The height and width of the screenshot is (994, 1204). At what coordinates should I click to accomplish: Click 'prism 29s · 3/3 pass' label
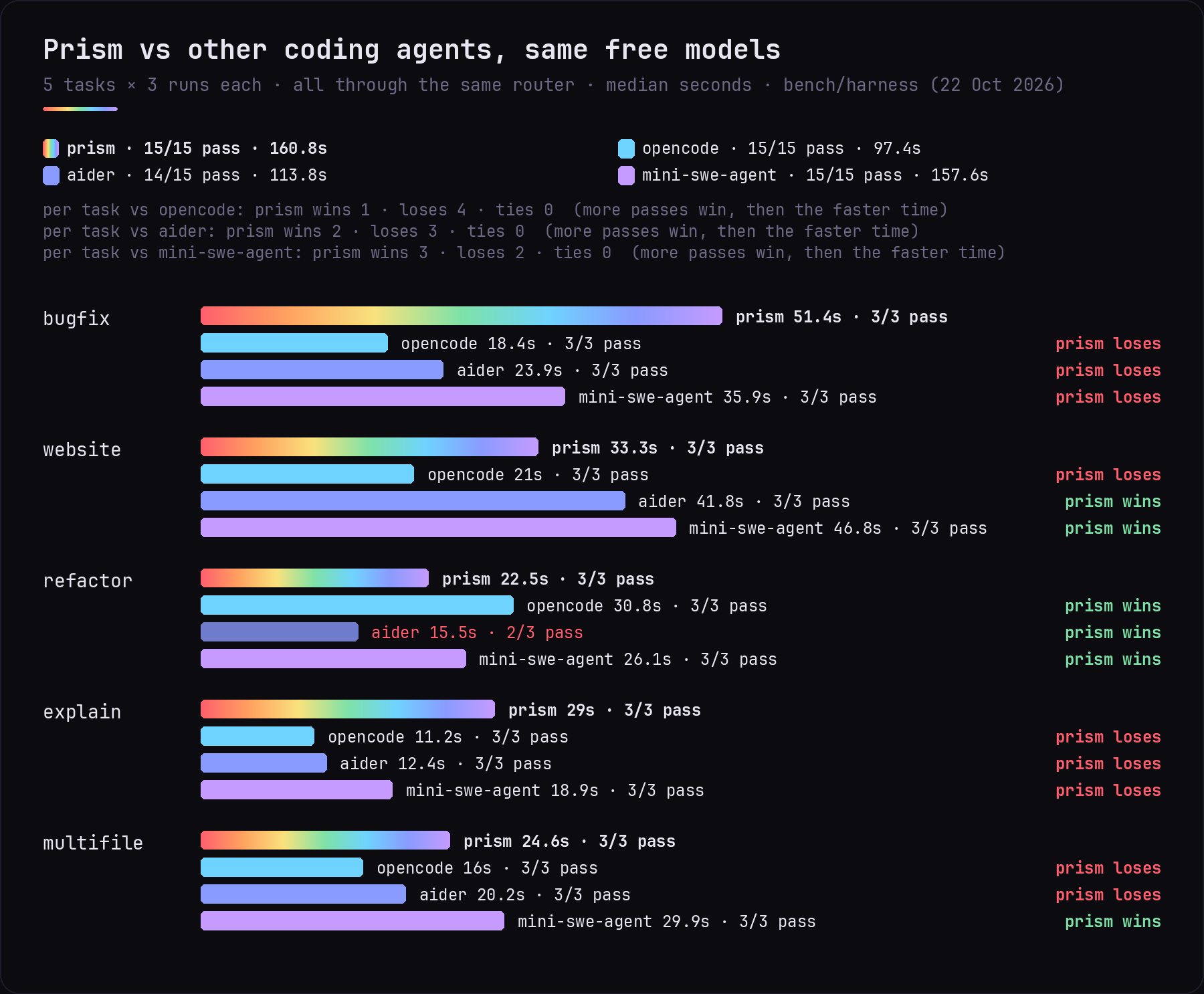point(605,710)
